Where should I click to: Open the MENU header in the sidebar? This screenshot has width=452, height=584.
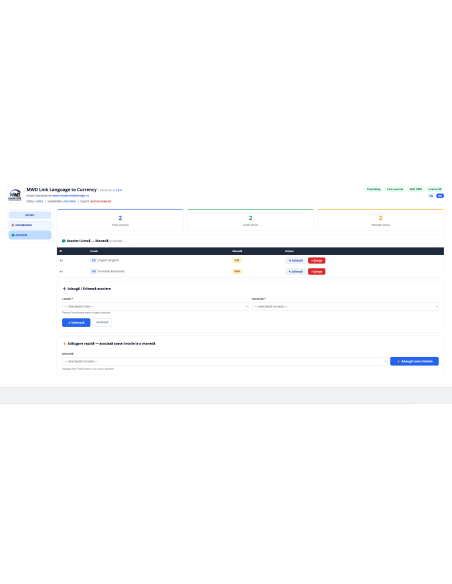tap(30, 215)
